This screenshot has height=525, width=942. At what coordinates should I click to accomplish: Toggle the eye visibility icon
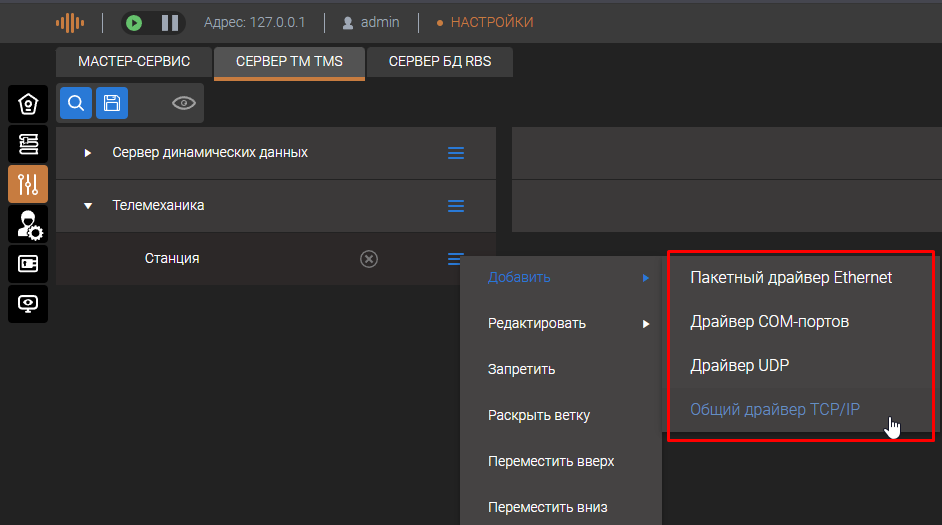[x=183, y=103]
